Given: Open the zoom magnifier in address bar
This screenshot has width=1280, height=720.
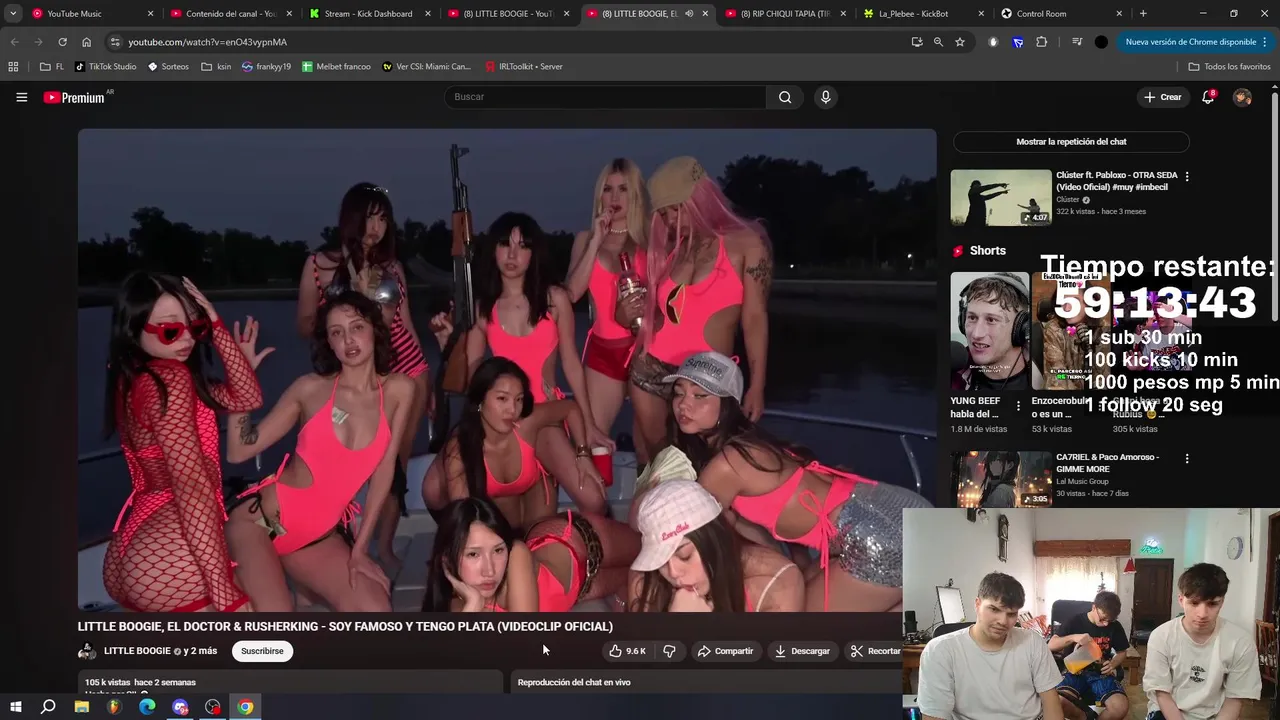Looking at the screenshot, I should [938, 42].
